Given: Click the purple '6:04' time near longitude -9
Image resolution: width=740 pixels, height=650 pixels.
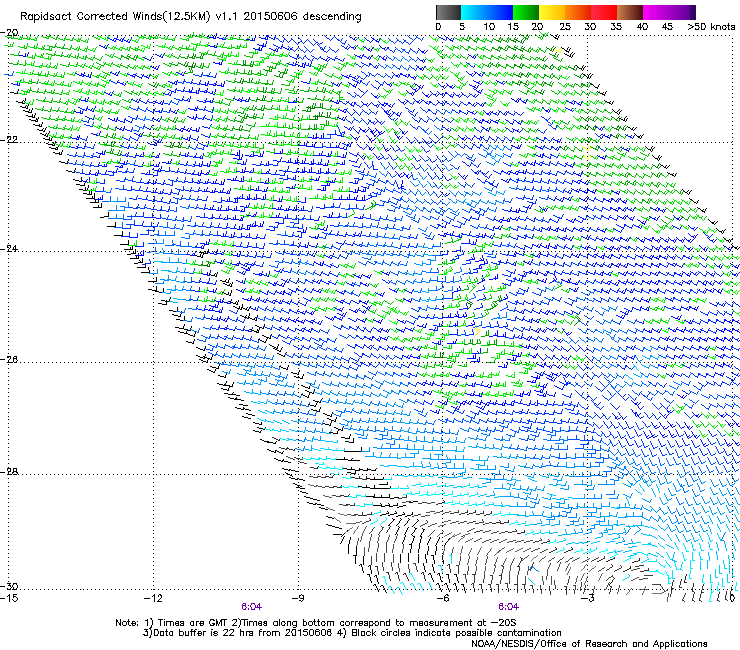Looking at the screenshot, I should [x=251, y=607].
